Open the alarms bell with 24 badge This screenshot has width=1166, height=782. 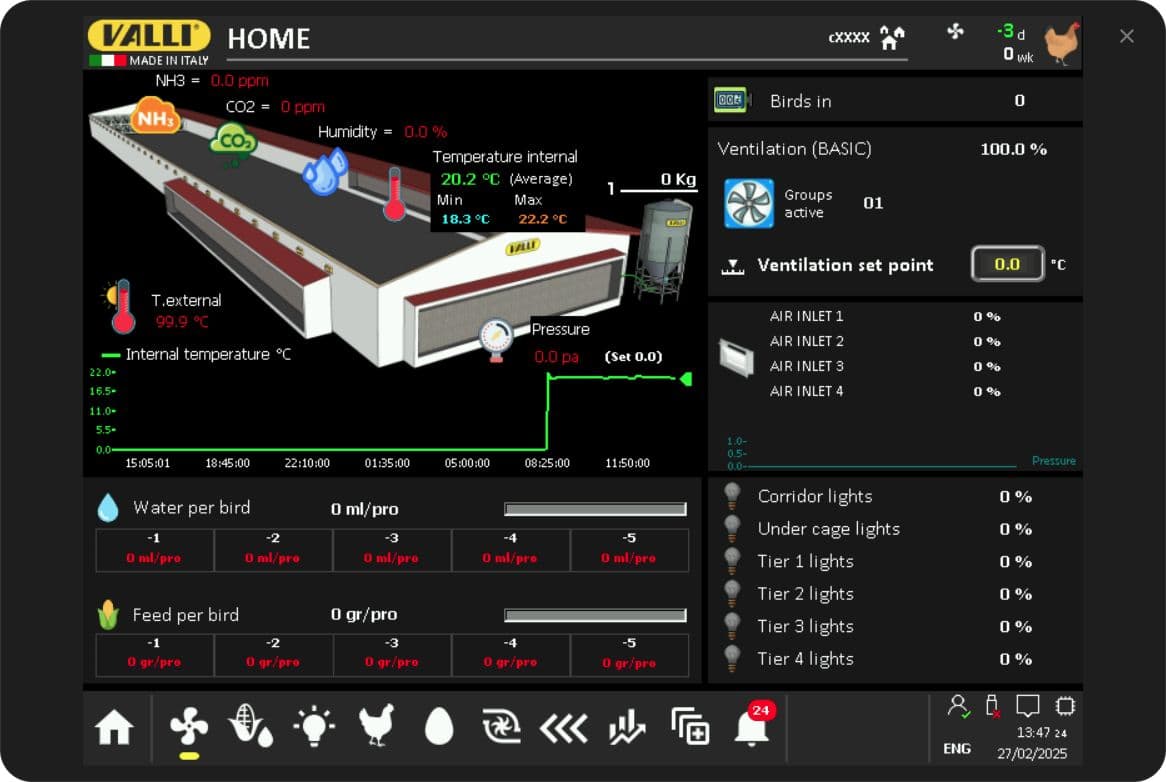[752, 727]
